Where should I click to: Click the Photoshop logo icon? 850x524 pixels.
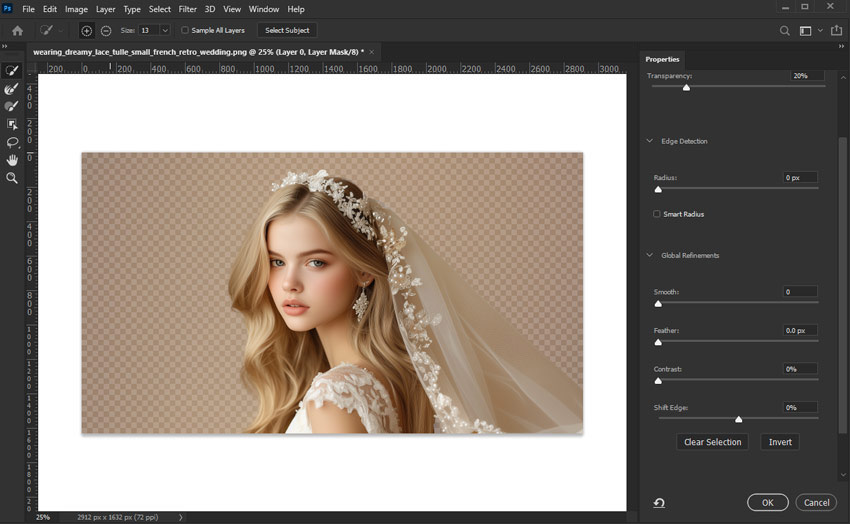pyautogui.click(x=7, y=8)
